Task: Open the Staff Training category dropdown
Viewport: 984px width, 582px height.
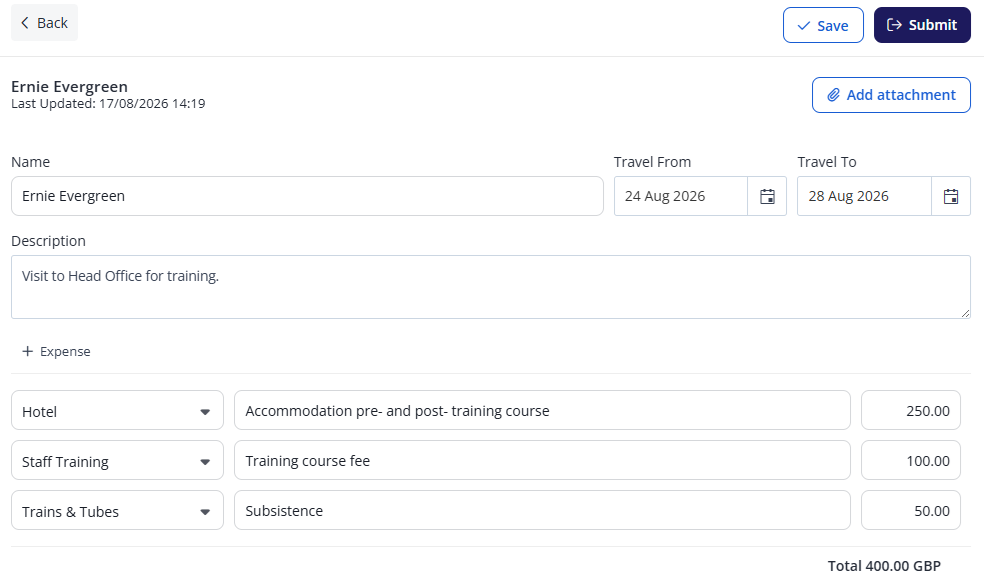Action: [117, 461]
